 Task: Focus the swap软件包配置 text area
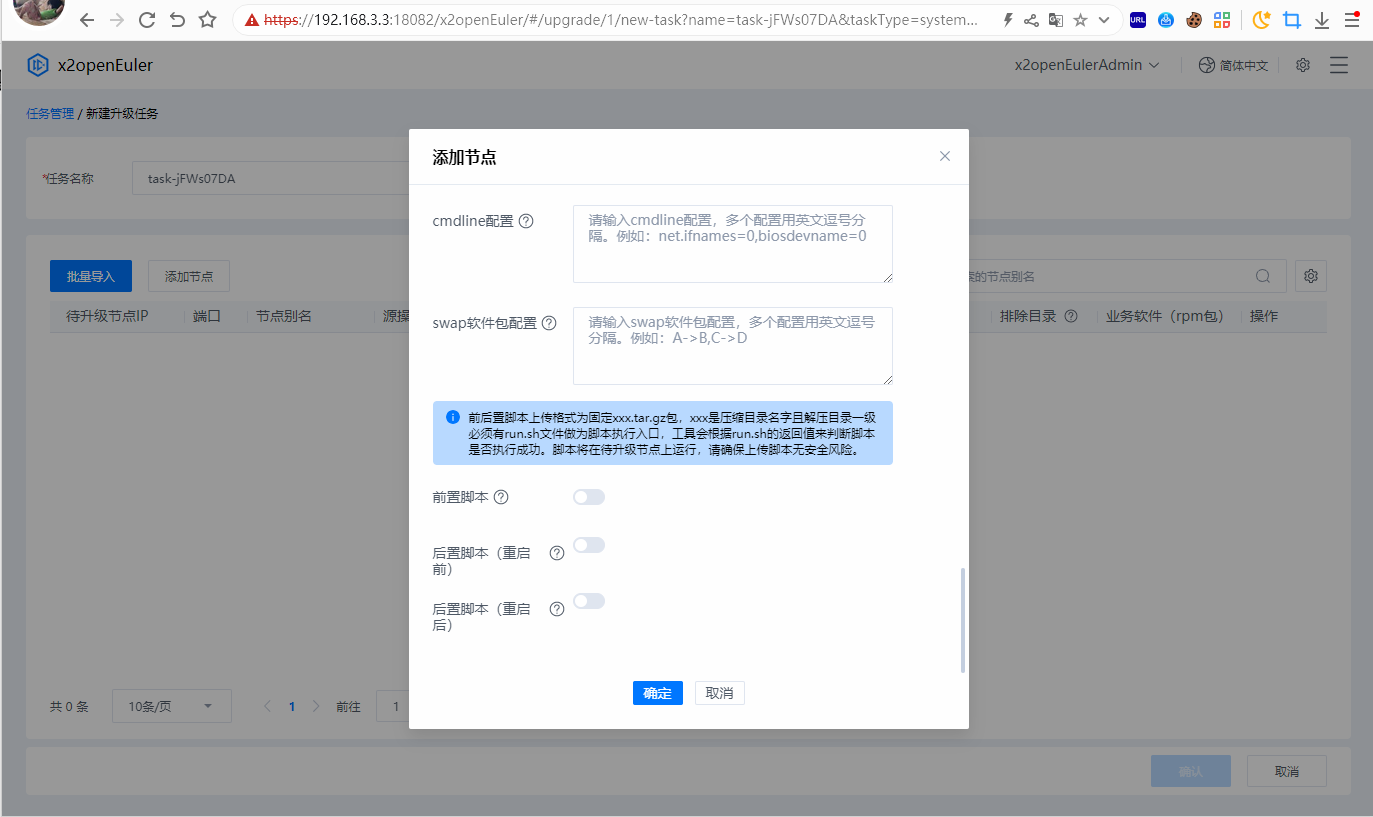(733, 346)
